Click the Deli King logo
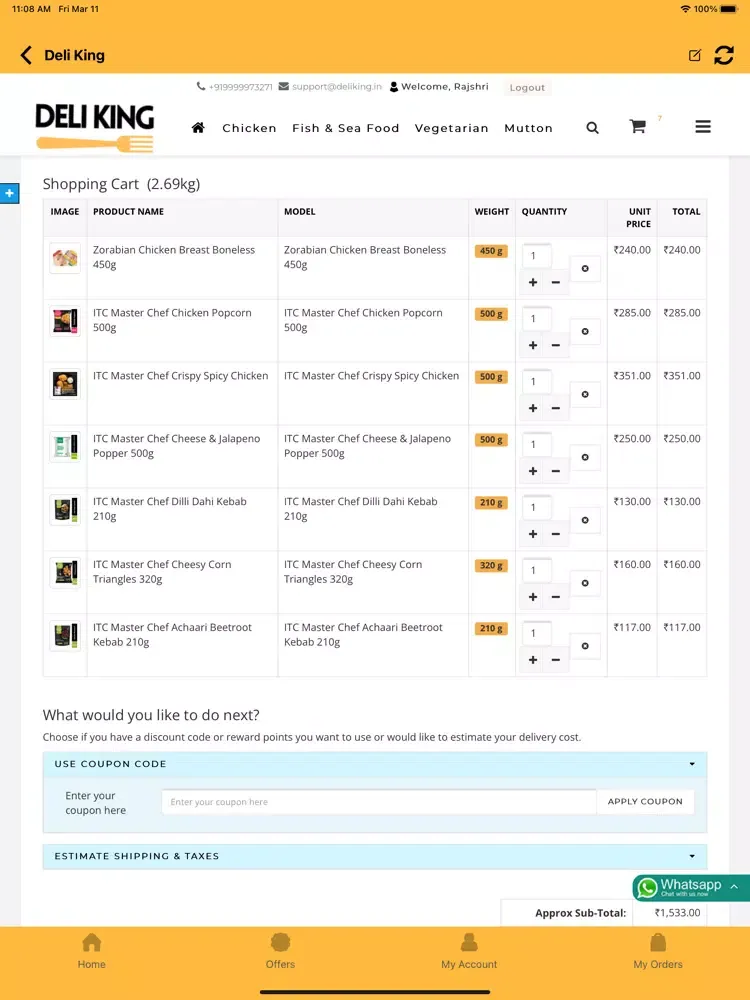Viewport: 750px width, 1000px height. tap(95, 127)
